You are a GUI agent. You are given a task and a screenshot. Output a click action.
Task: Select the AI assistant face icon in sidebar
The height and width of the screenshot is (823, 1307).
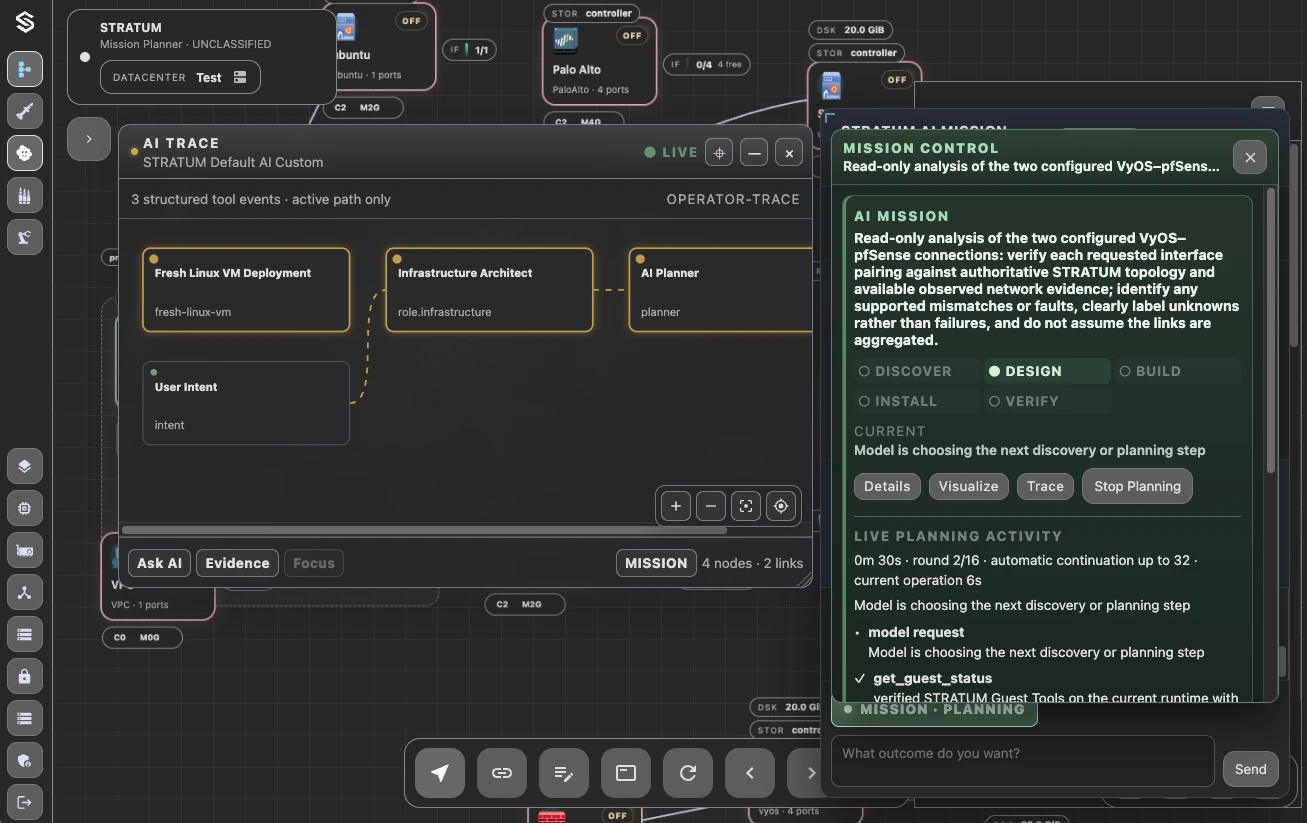click(x=25, y=153)
